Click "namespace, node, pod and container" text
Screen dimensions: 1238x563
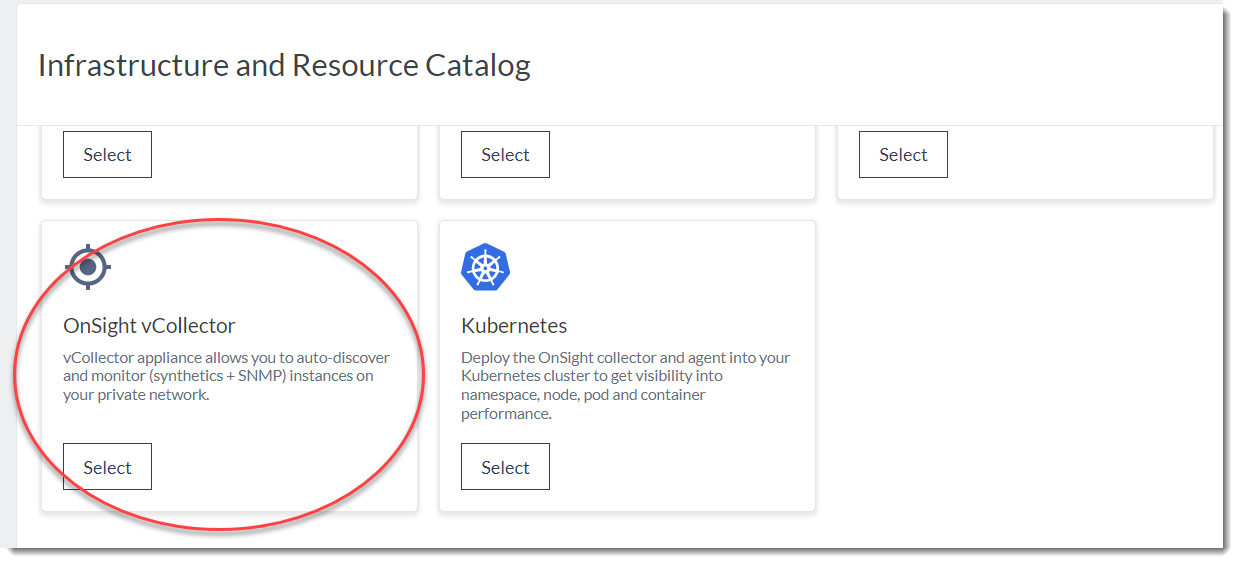coord(583,395)
